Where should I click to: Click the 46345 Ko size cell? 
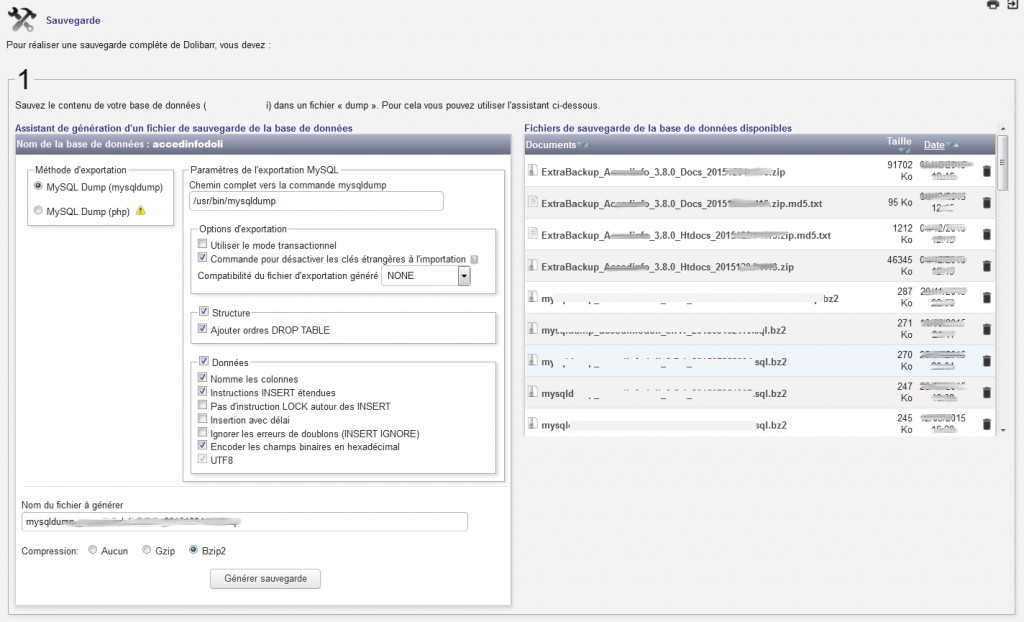[x=899, y=265]
